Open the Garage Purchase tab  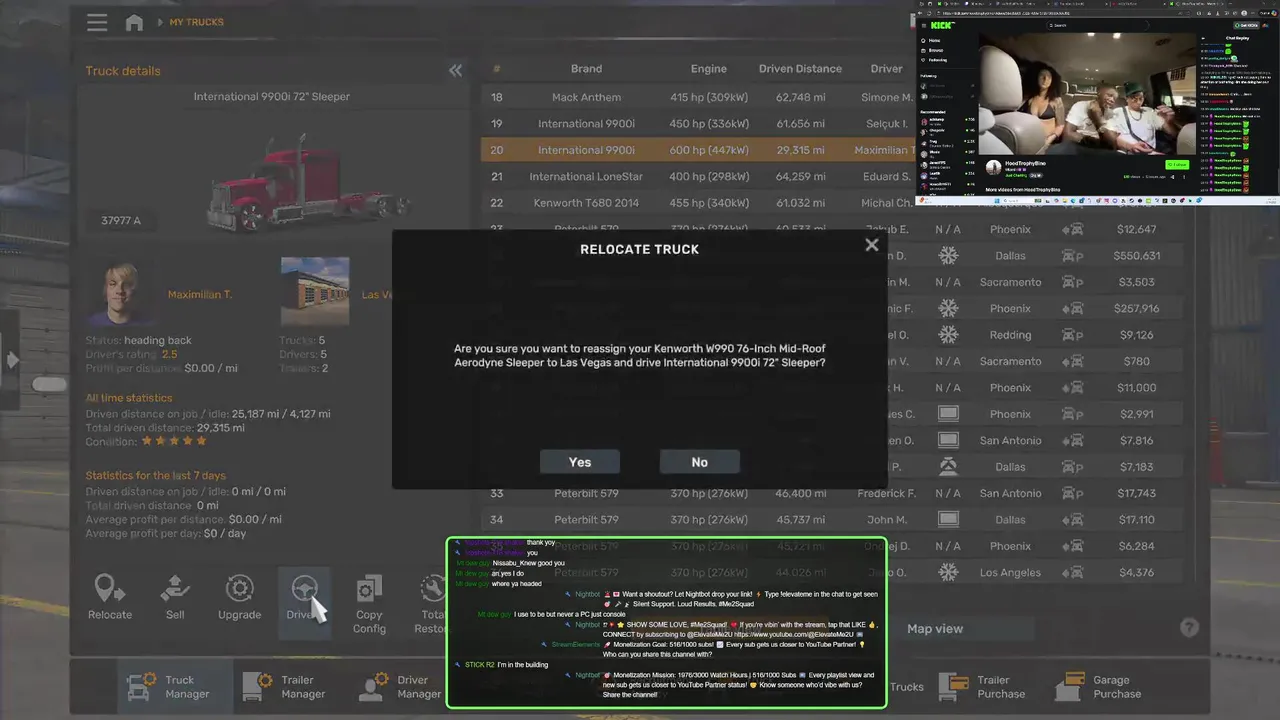click(1097, 687)
